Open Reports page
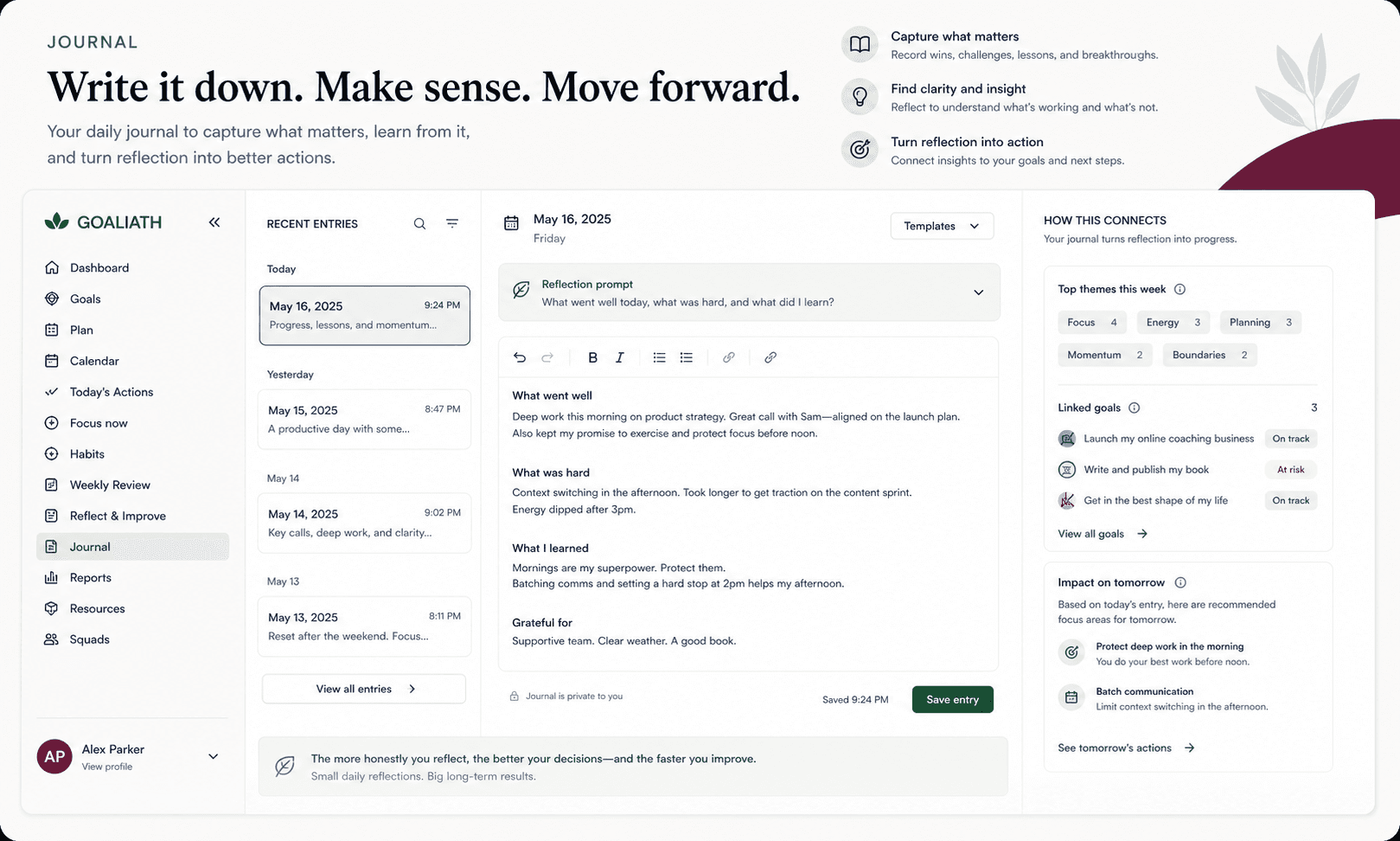 (x=132, y=578)
